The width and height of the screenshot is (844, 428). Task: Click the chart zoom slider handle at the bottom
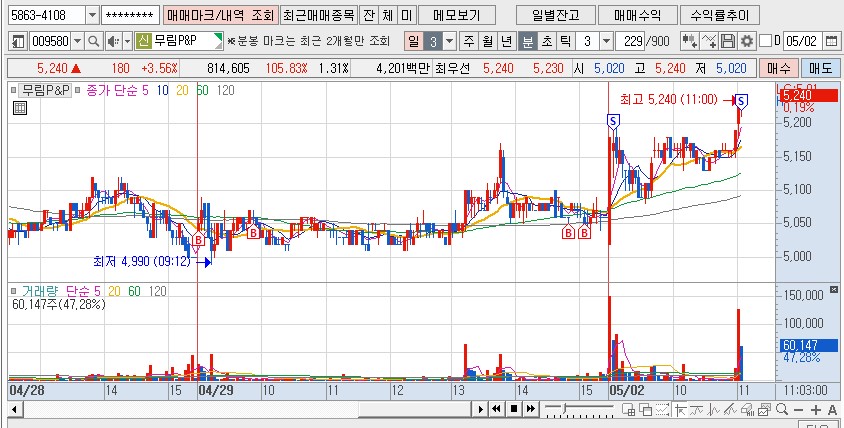565,409
